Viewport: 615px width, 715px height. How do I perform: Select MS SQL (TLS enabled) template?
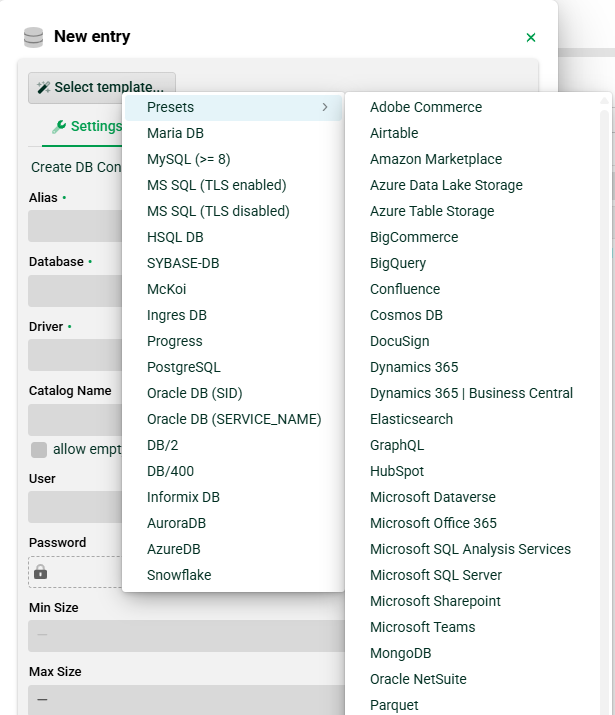[233, 185]
